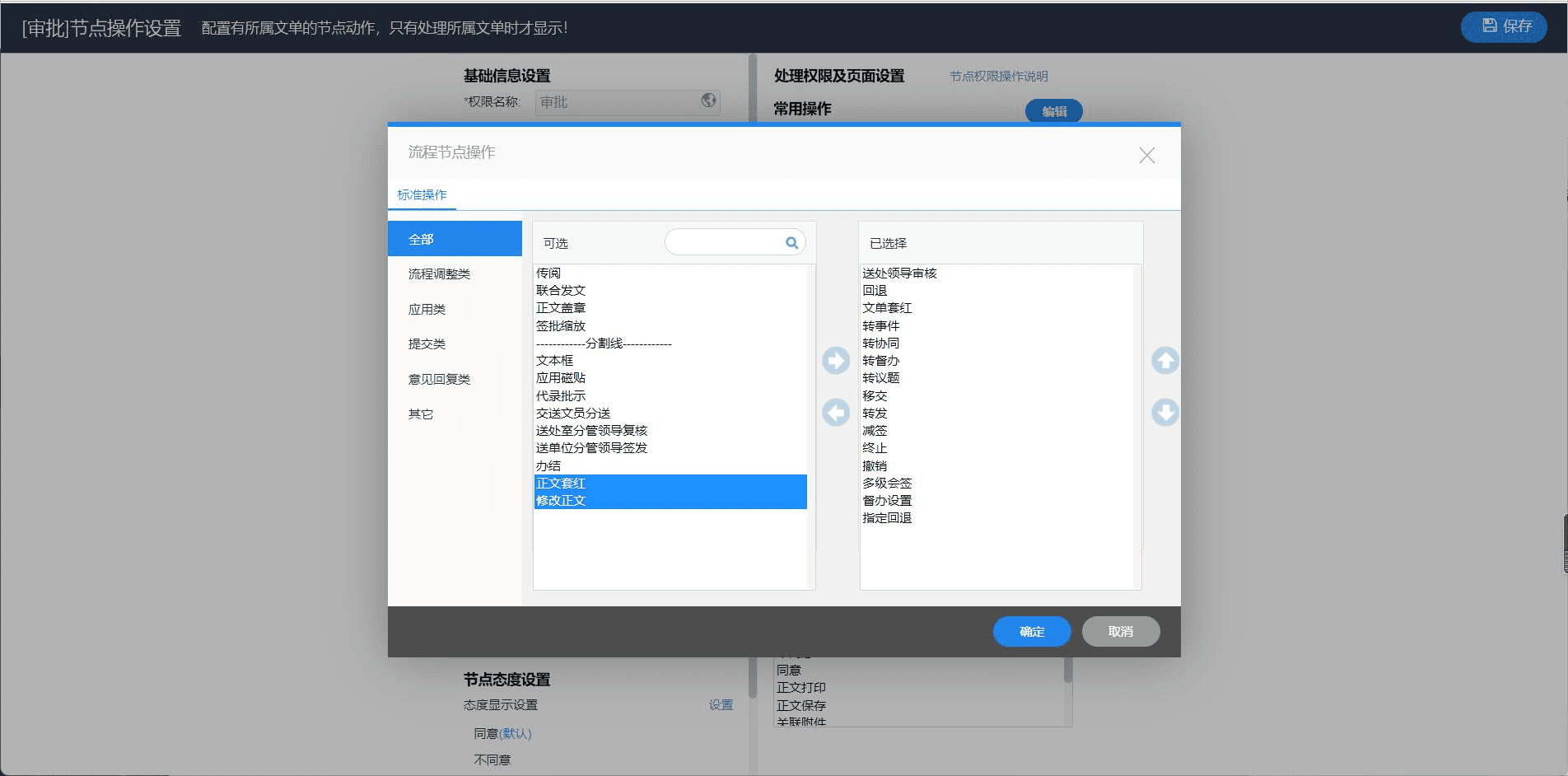
Task: Click the move-left arrow to remove items
Action: point(836,413)
